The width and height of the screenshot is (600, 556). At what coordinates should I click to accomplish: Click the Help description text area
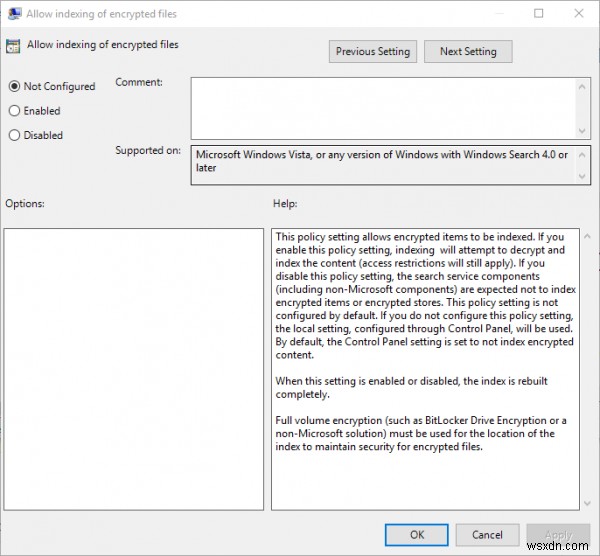click(x=425, y=369)
